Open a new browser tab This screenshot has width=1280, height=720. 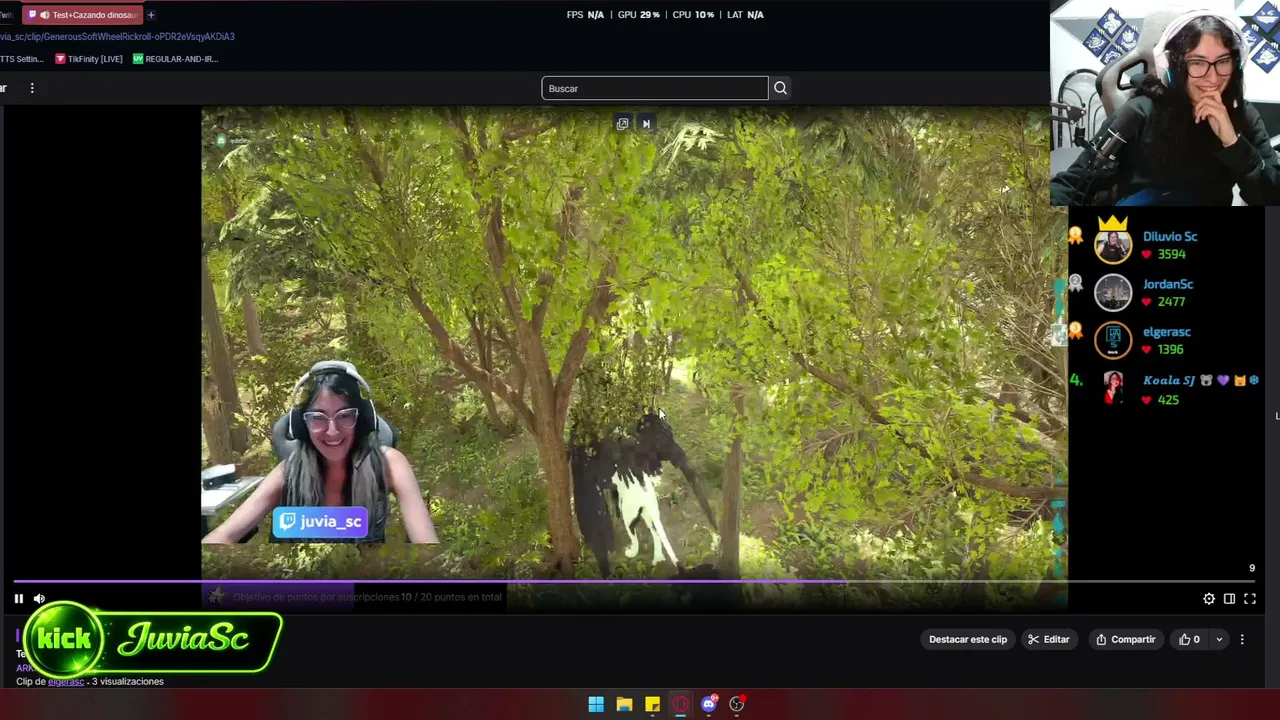coord(151,15)
